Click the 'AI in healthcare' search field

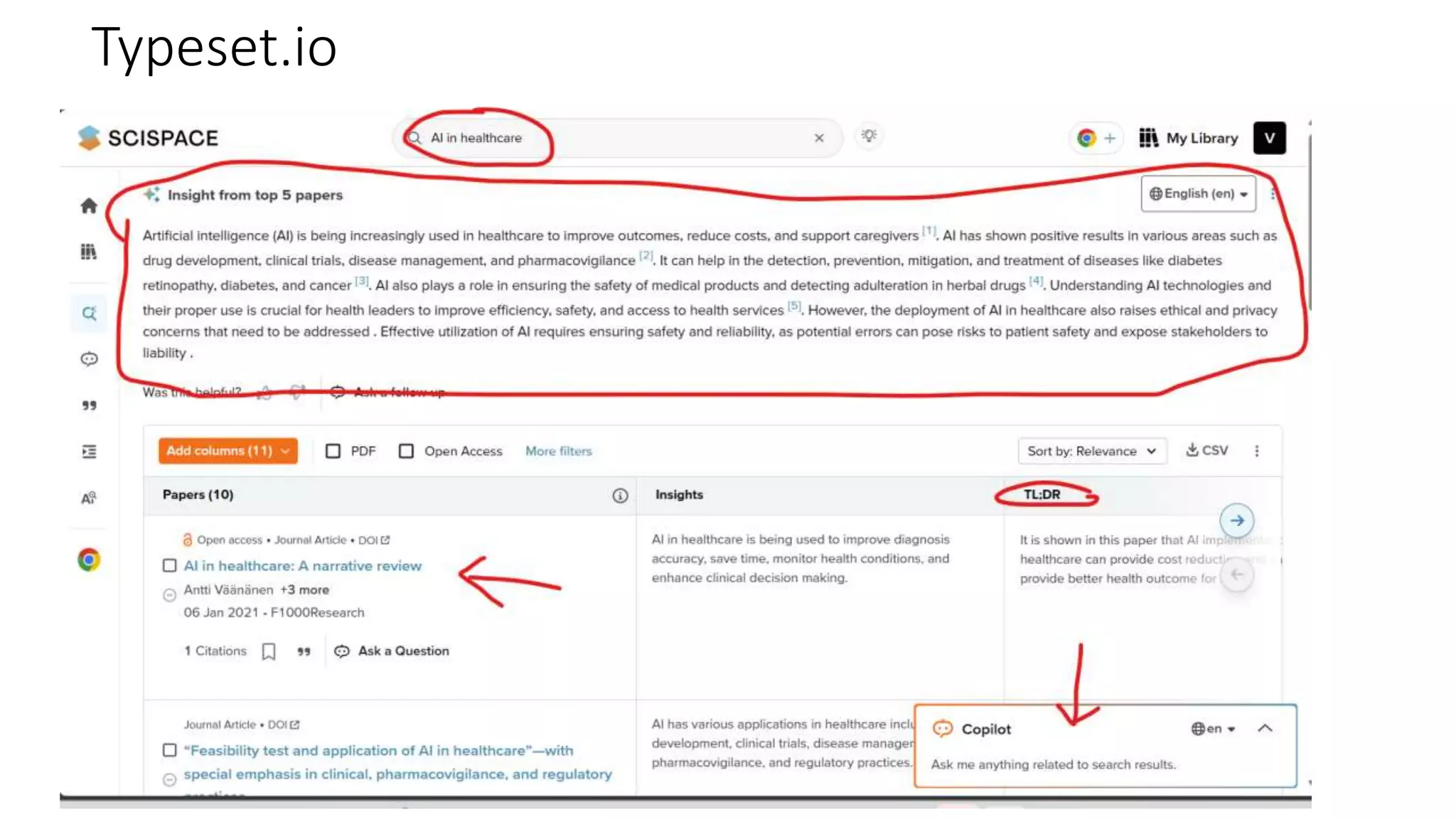tap(616, 138)
